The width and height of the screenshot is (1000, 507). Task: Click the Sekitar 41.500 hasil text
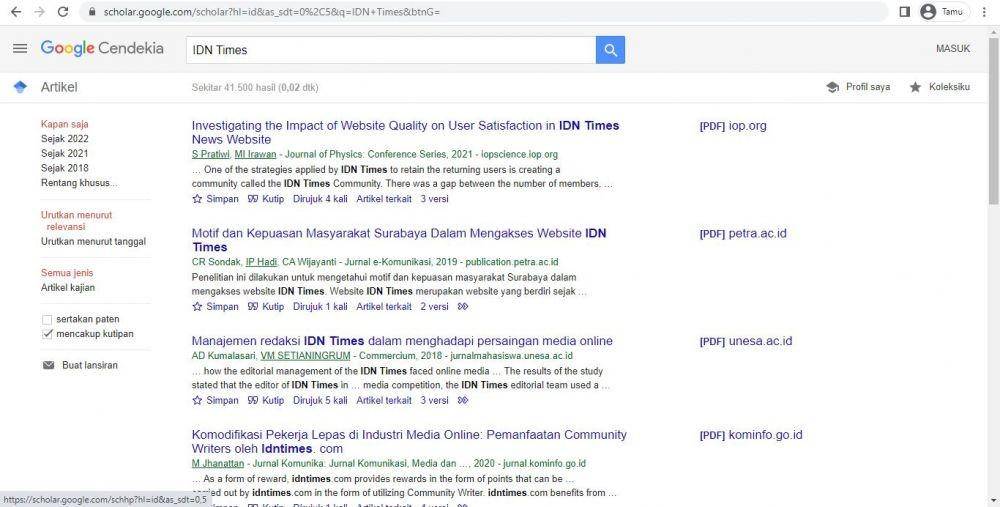tap(255, 87)
